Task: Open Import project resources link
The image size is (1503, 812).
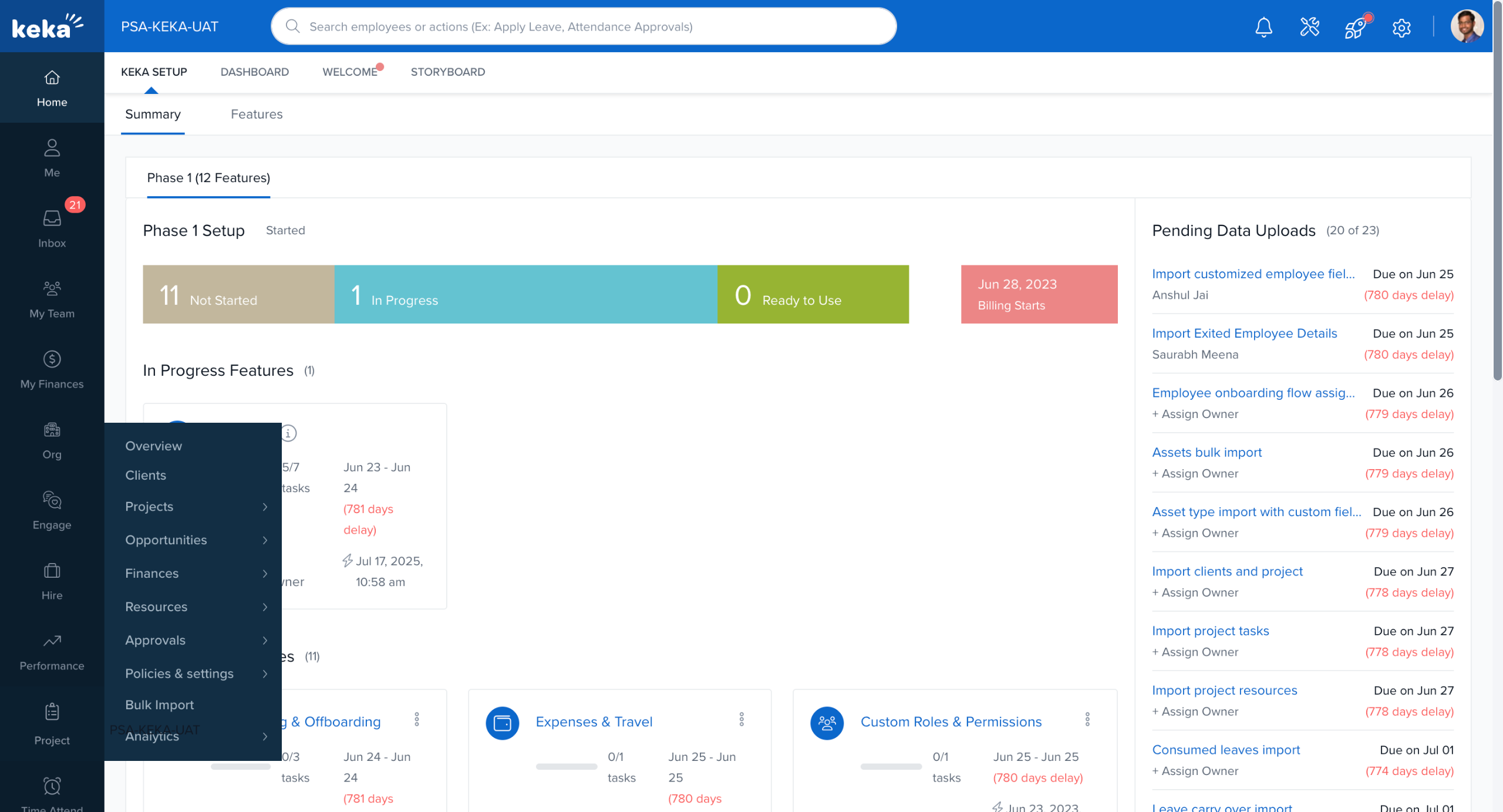Action: click(1225, 690)
